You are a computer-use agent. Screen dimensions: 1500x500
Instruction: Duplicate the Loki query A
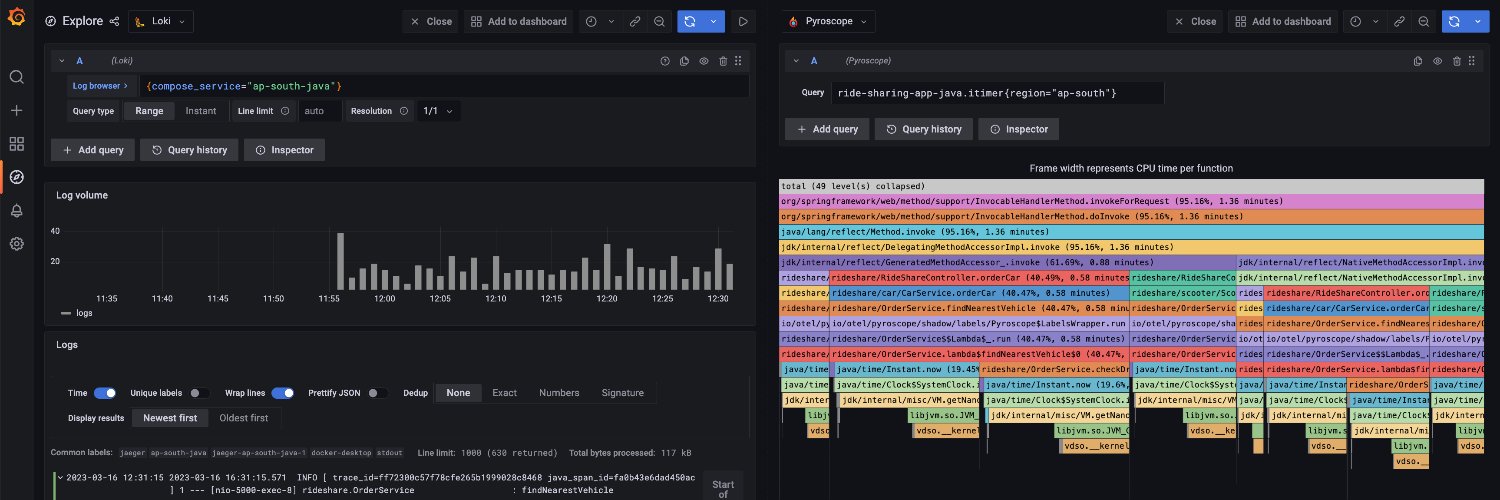[x=685, y=61]
